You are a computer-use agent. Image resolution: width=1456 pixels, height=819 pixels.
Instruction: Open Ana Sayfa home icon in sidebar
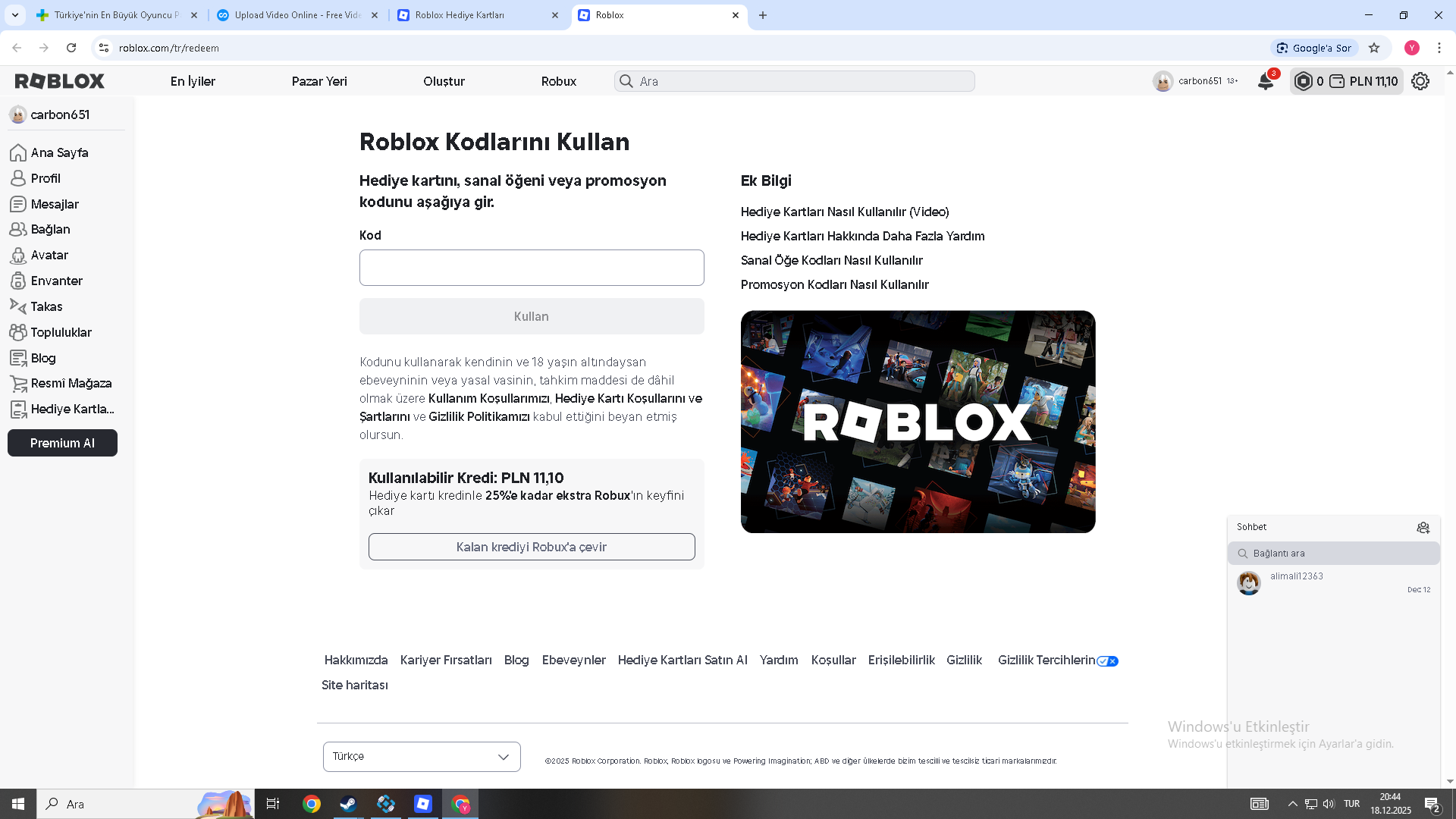[18, 152]
